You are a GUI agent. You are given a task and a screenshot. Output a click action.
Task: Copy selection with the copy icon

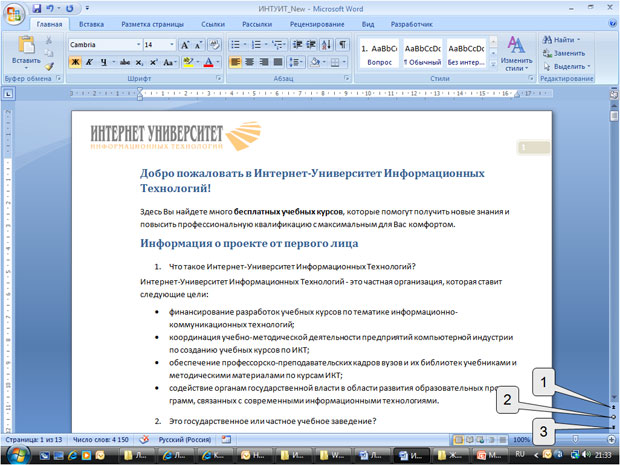click(x=49, y=53)
